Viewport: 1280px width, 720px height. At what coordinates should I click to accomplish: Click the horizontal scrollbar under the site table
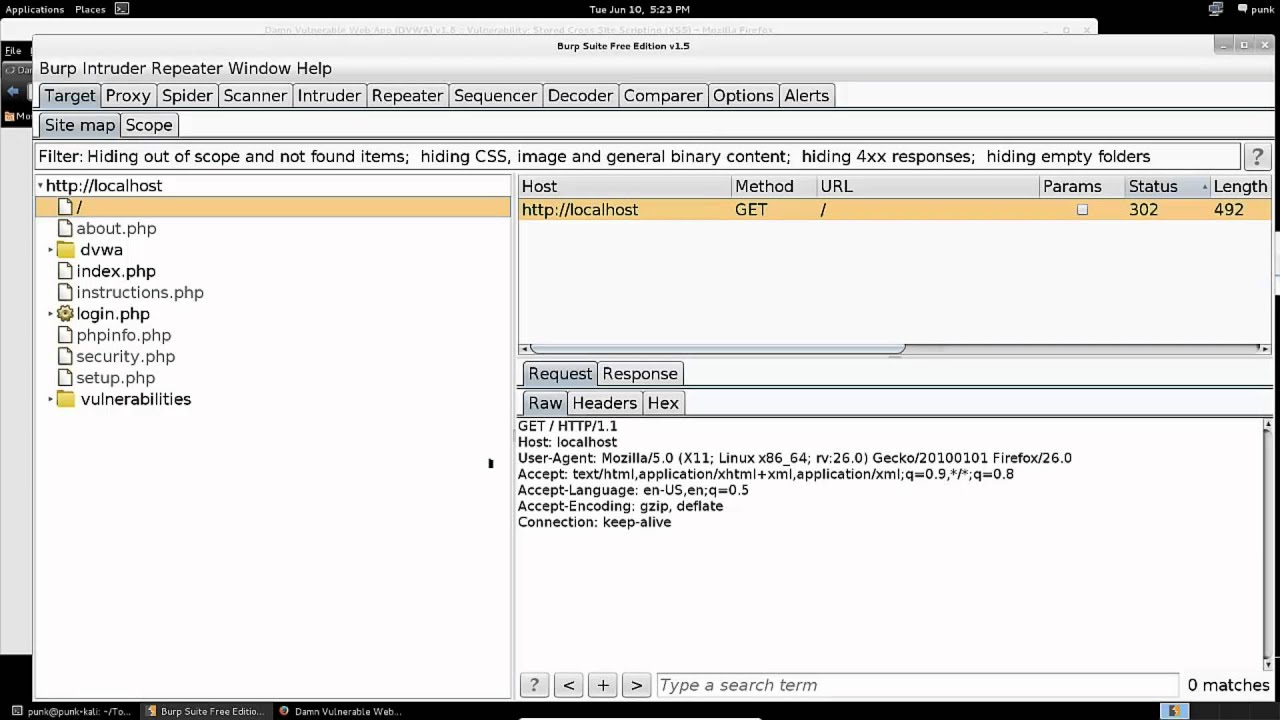pos(716,349)
